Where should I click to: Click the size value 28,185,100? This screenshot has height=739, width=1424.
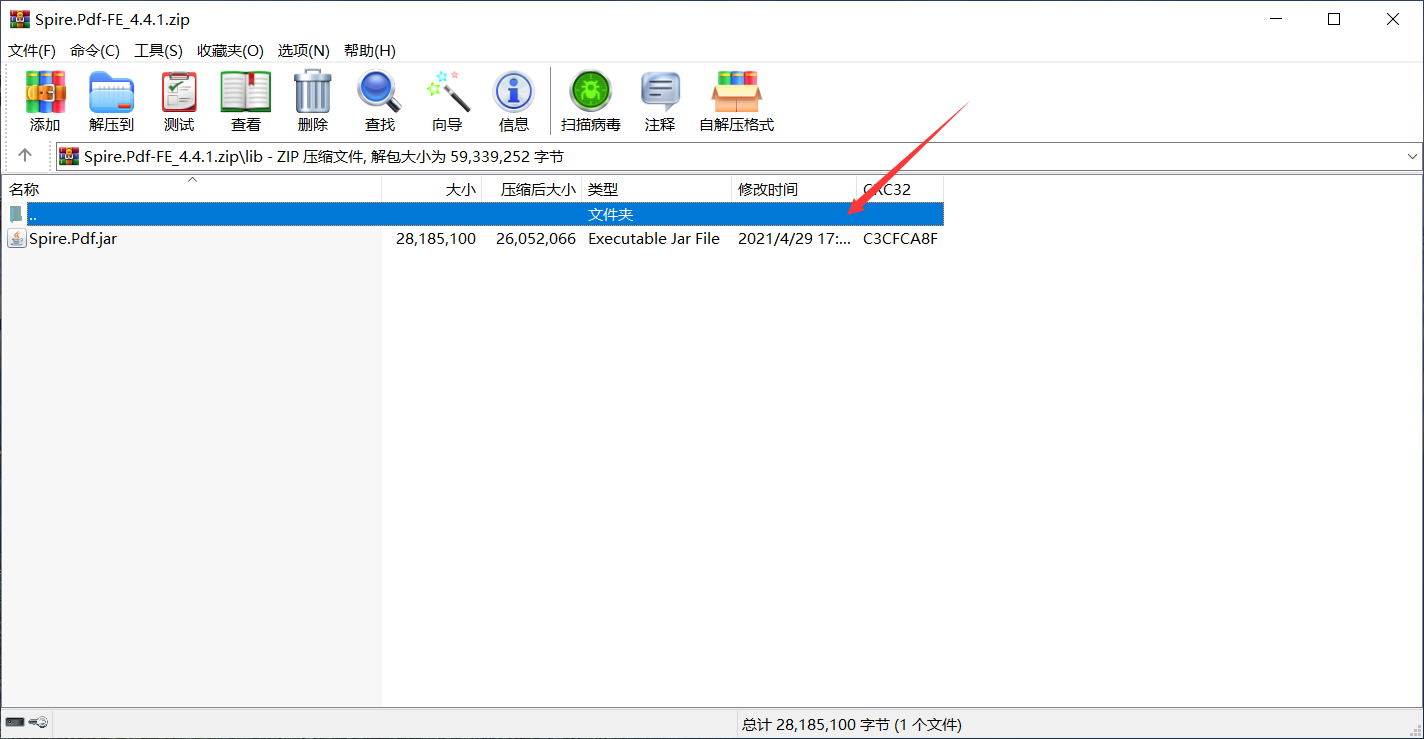tap(436, 239)
